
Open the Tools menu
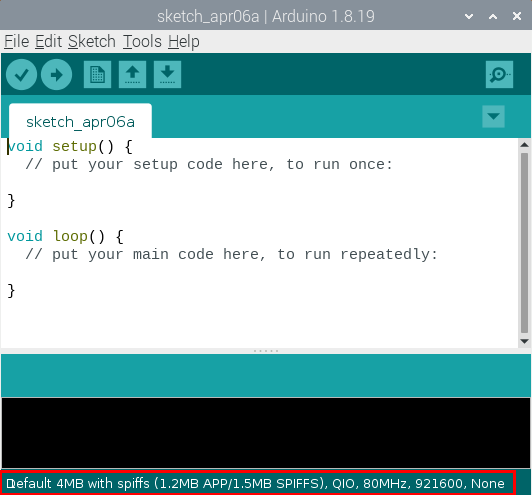tap(142, 42)
